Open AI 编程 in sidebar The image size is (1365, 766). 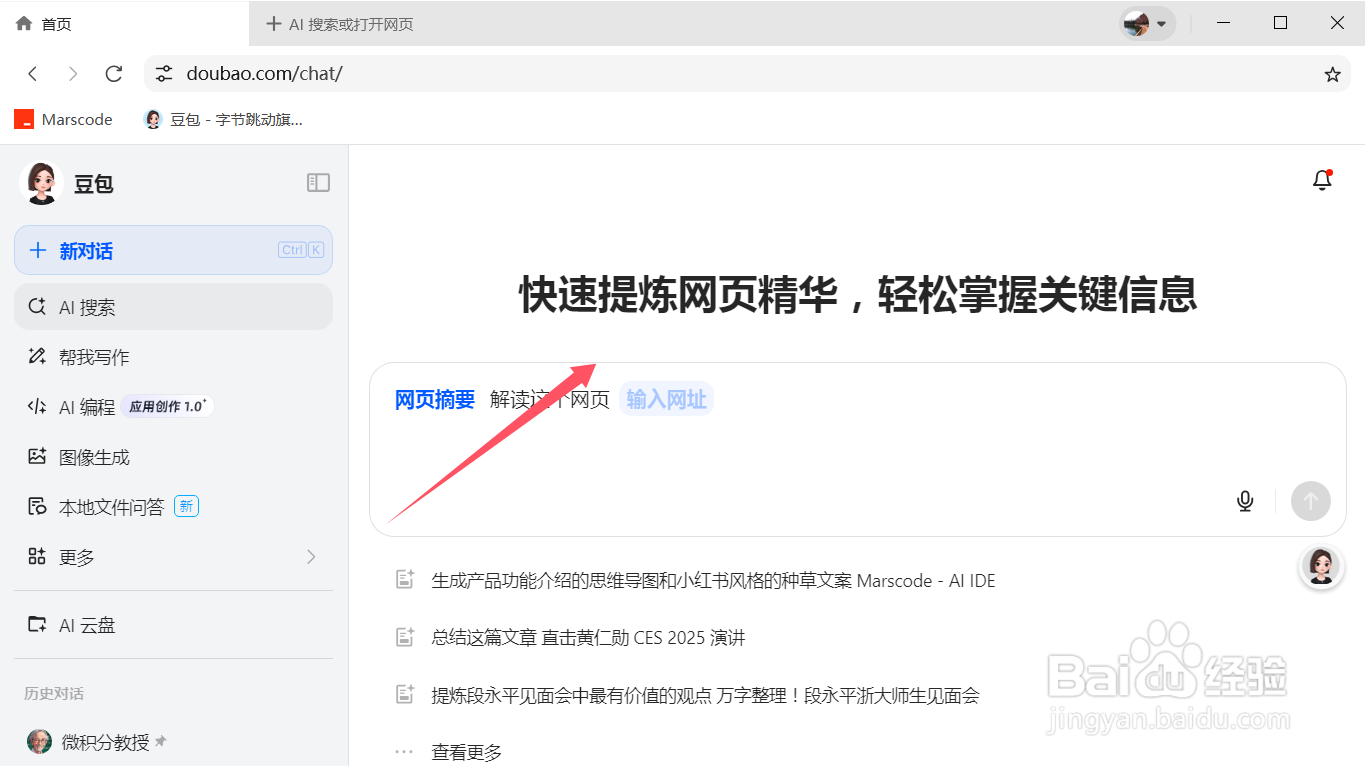(x=173, y=407)
